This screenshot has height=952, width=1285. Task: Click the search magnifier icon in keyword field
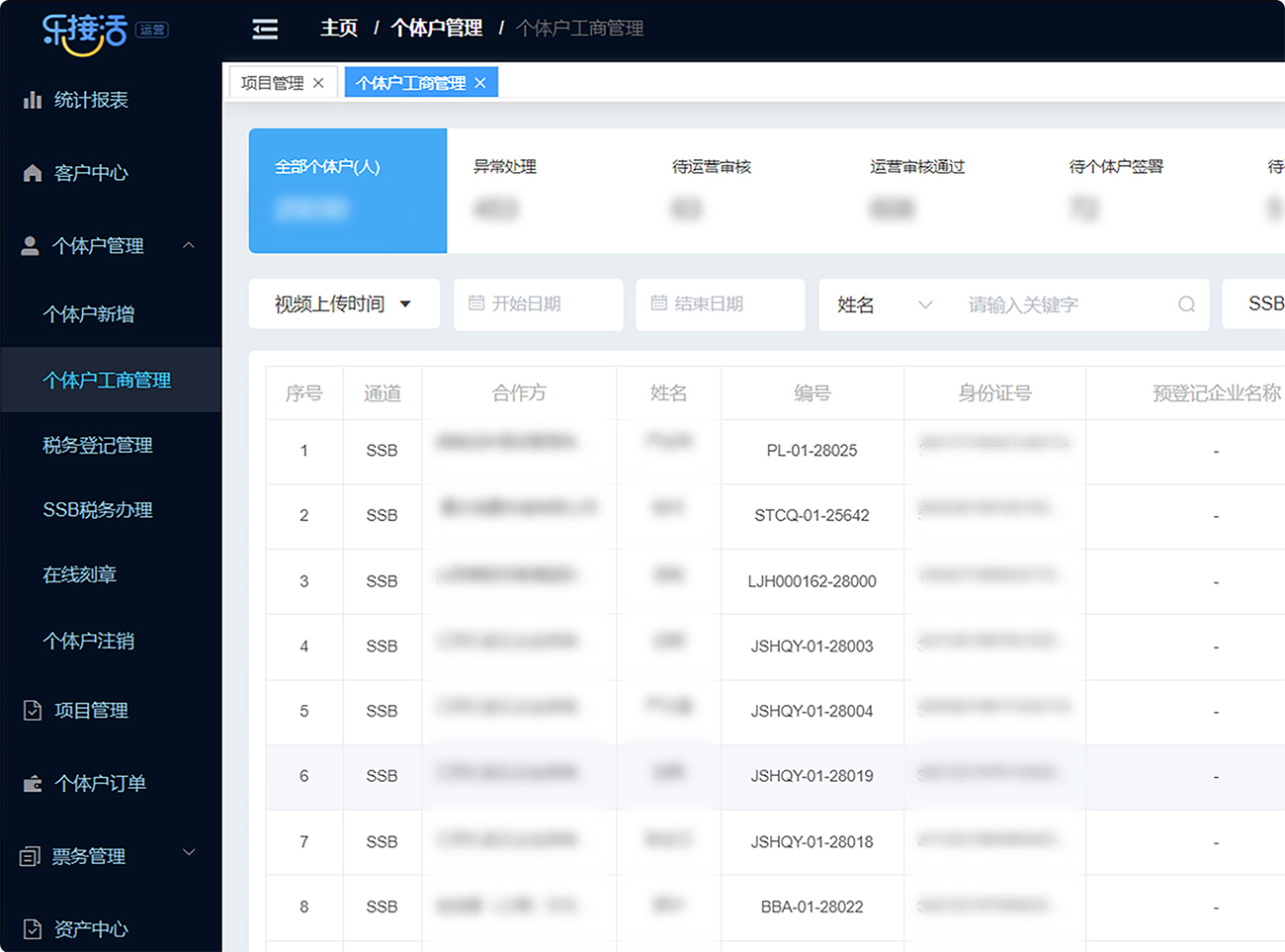(x=1186, y=304)
